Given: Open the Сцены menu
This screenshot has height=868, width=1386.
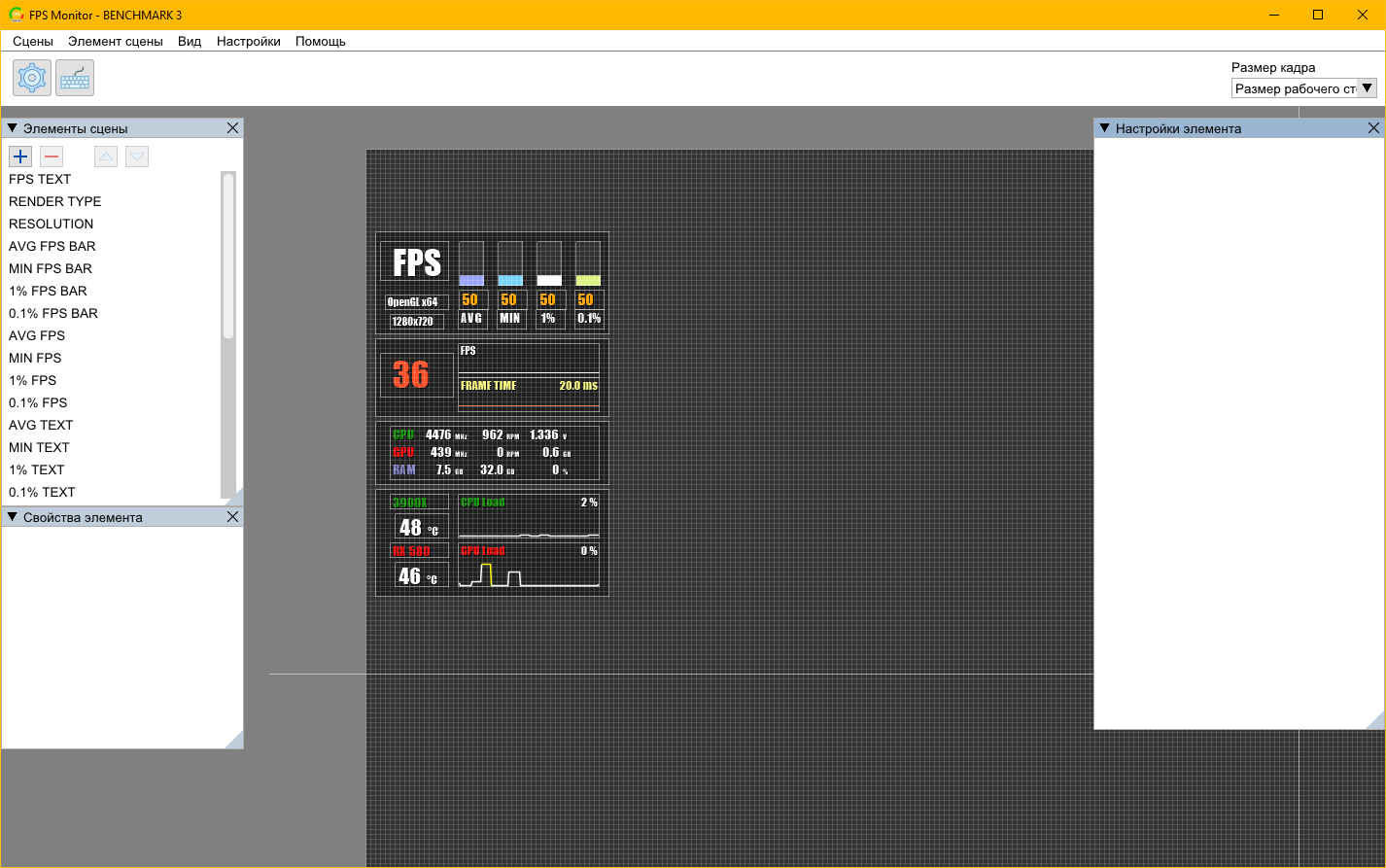Looking at the screenshot, I should pos(33,42).
